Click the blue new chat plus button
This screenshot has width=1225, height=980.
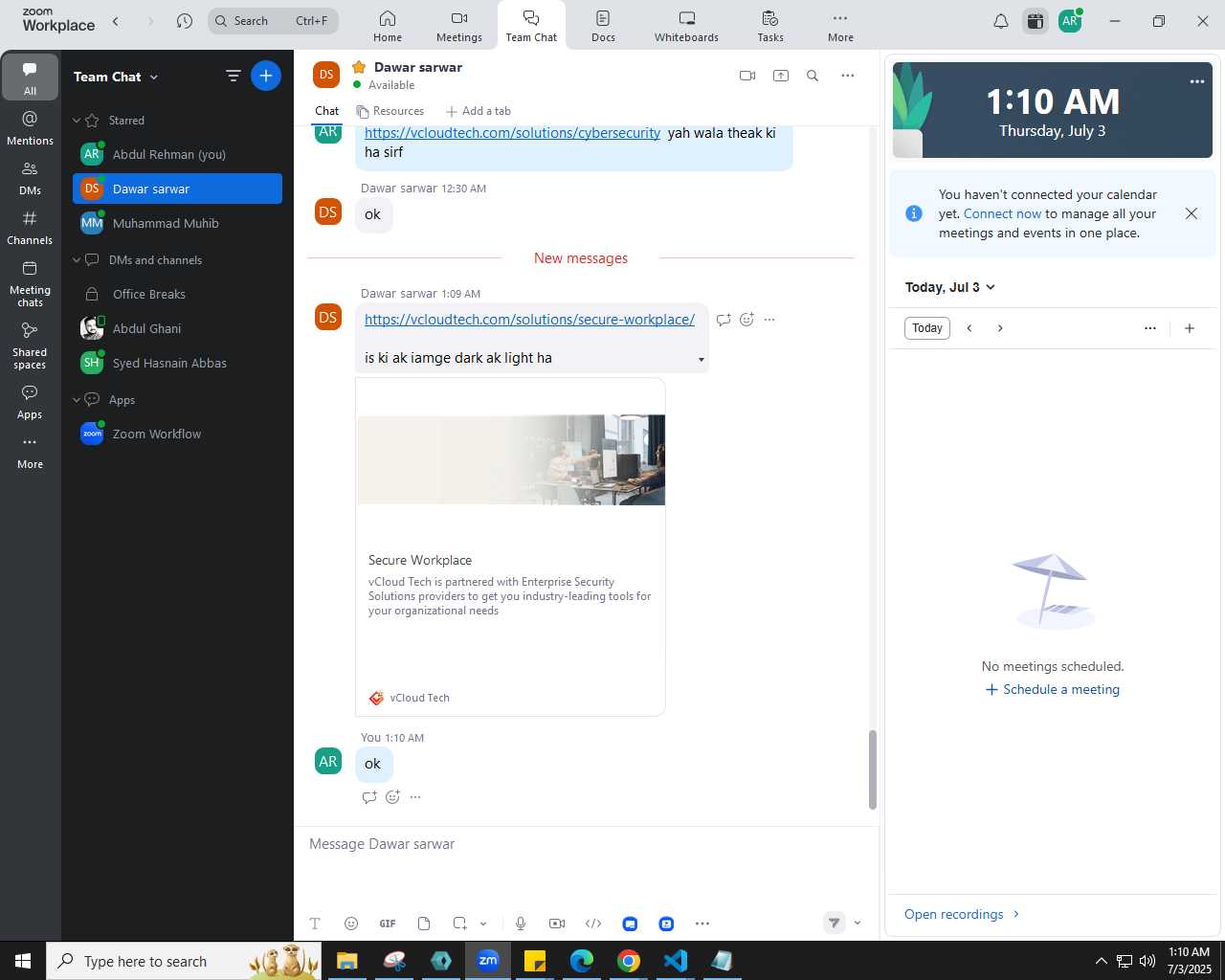click(266, 76)
